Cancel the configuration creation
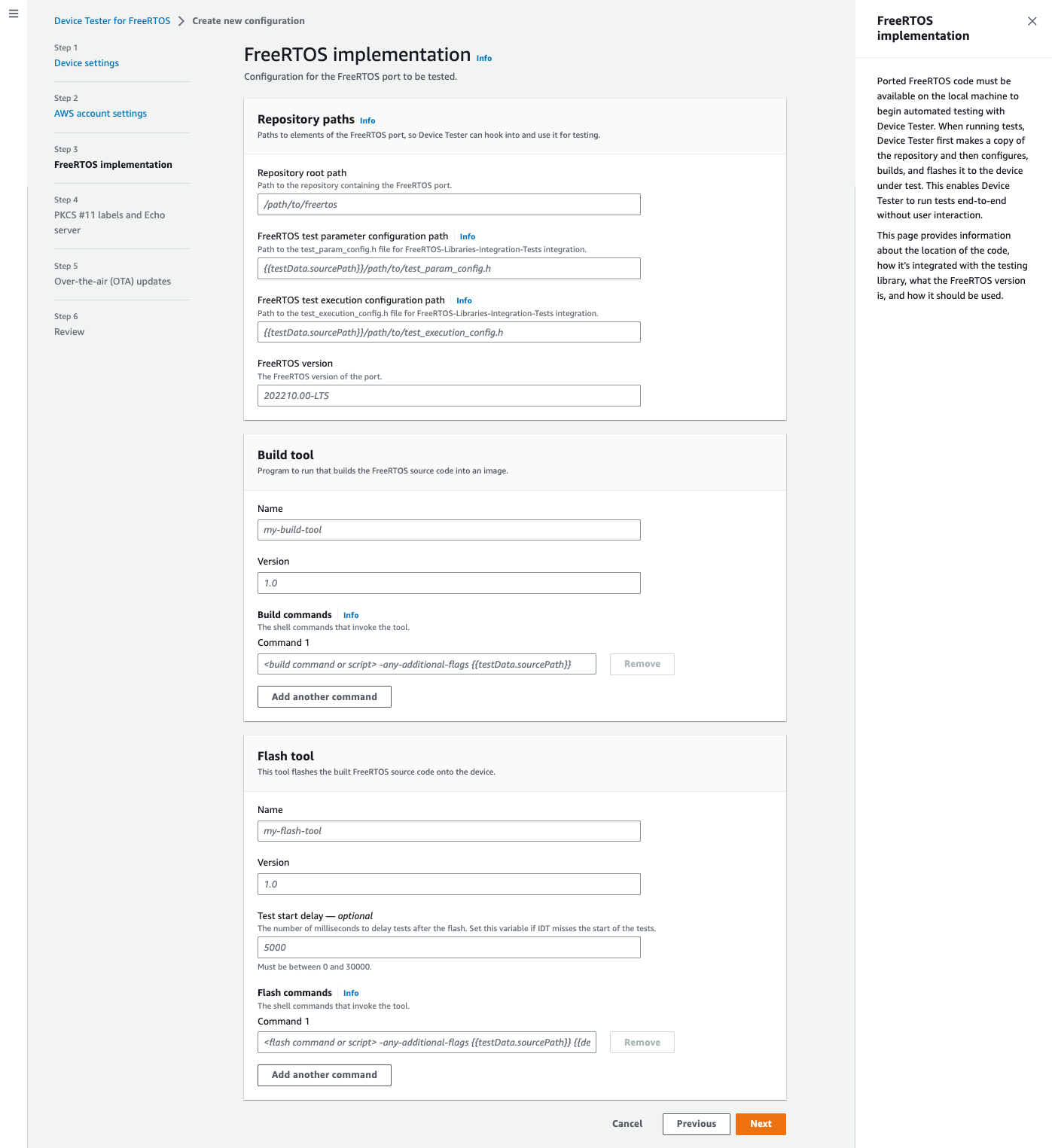The height and width of the screenshot is (1148, 1052). tap(627, 1124)
